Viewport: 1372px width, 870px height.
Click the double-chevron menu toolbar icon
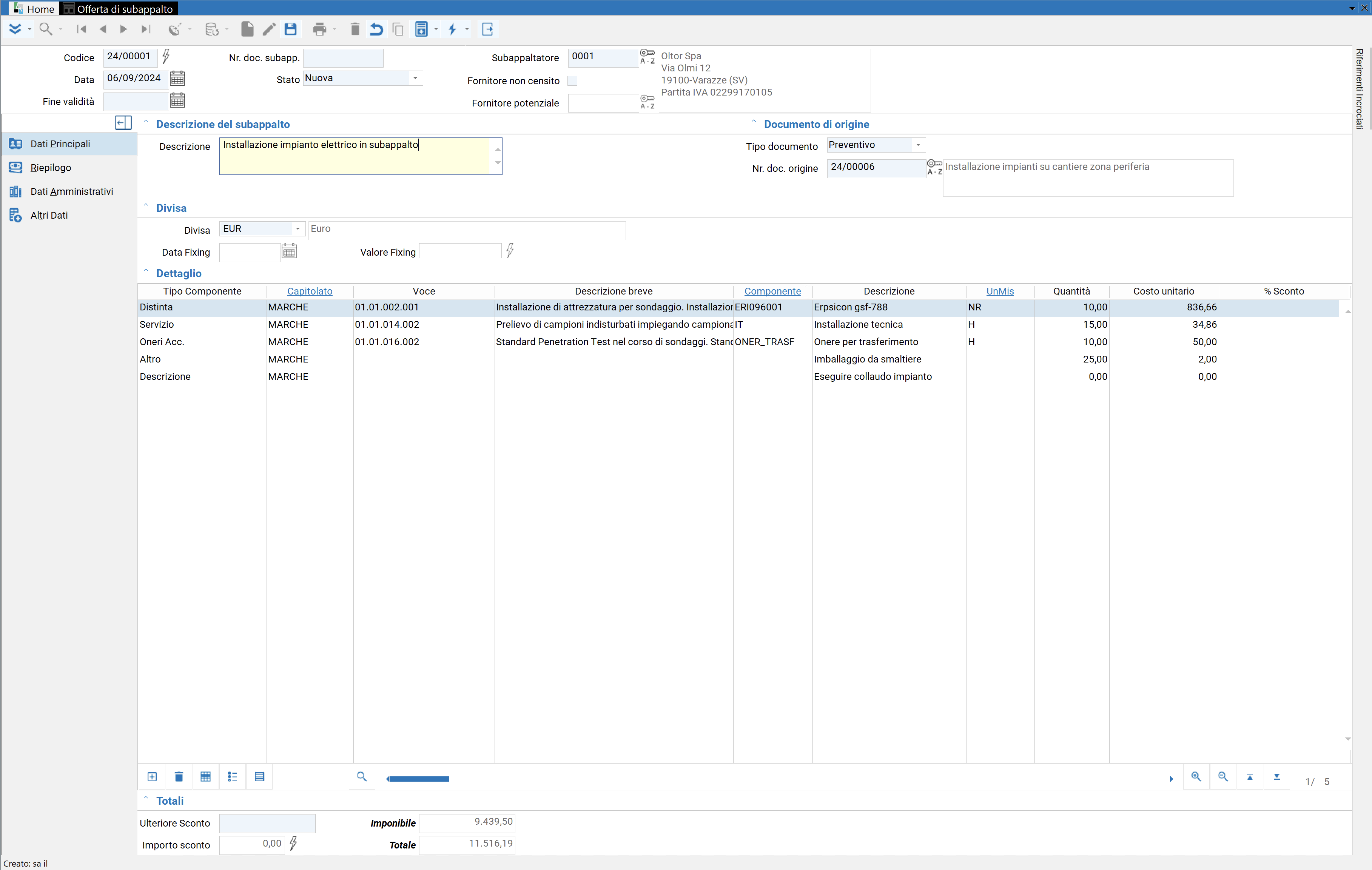point(15,29)
